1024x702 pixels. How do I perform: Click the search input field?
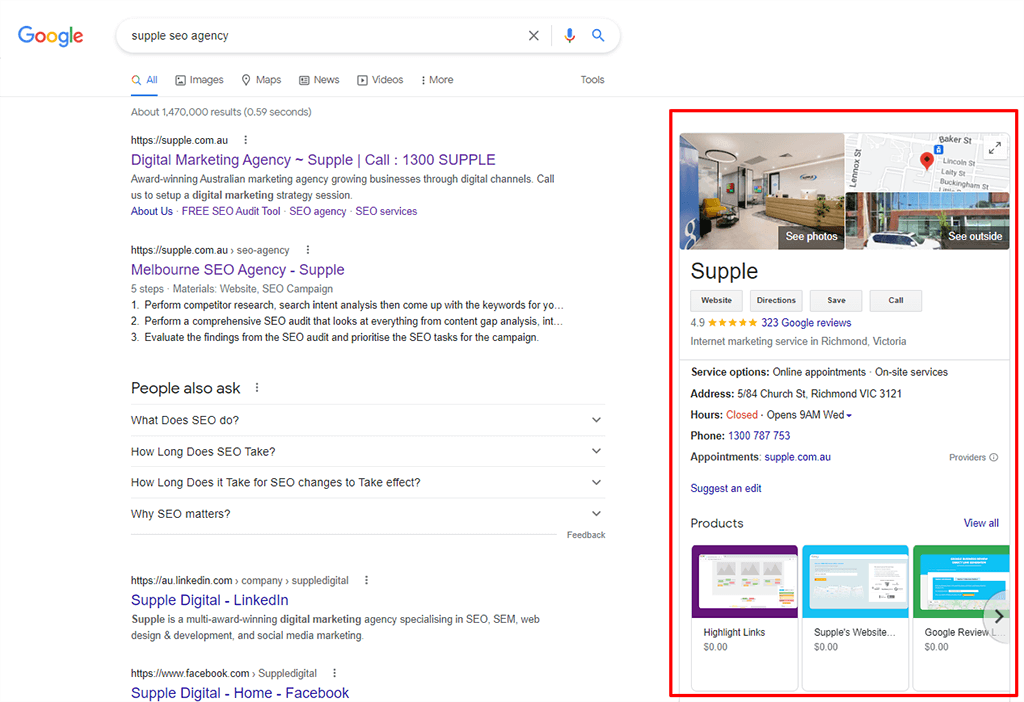pos(323,36)
